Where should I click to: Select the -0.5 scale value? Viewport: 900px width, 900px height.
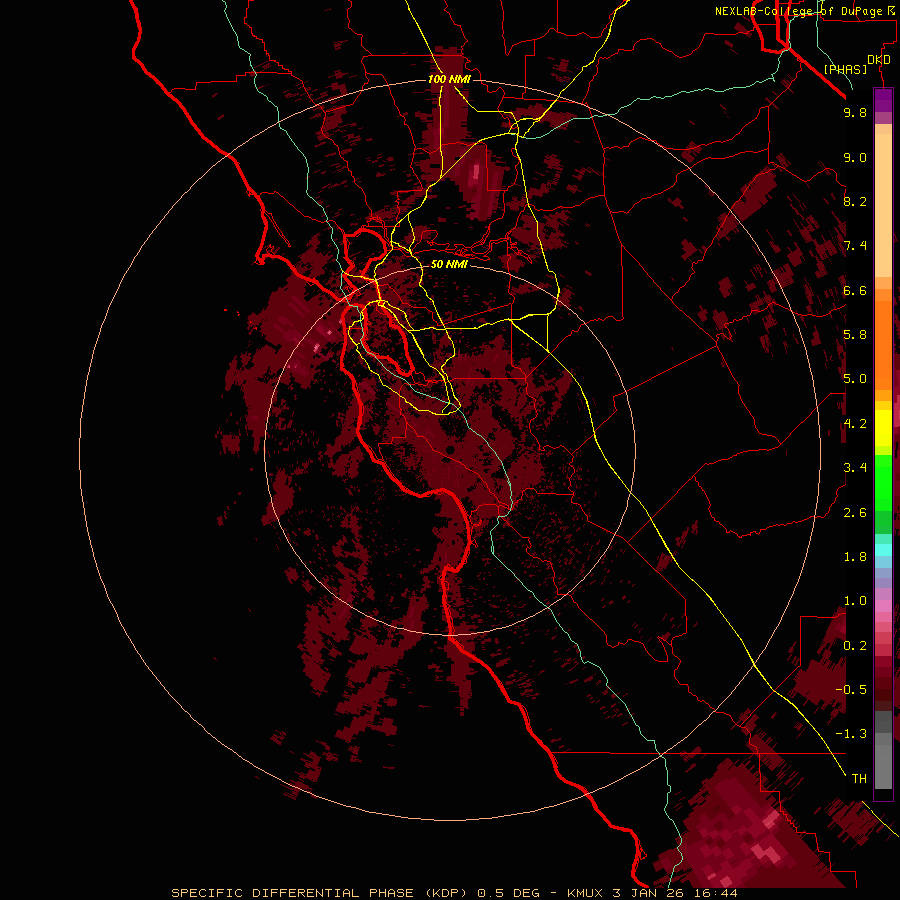click(x=851, y=689)
